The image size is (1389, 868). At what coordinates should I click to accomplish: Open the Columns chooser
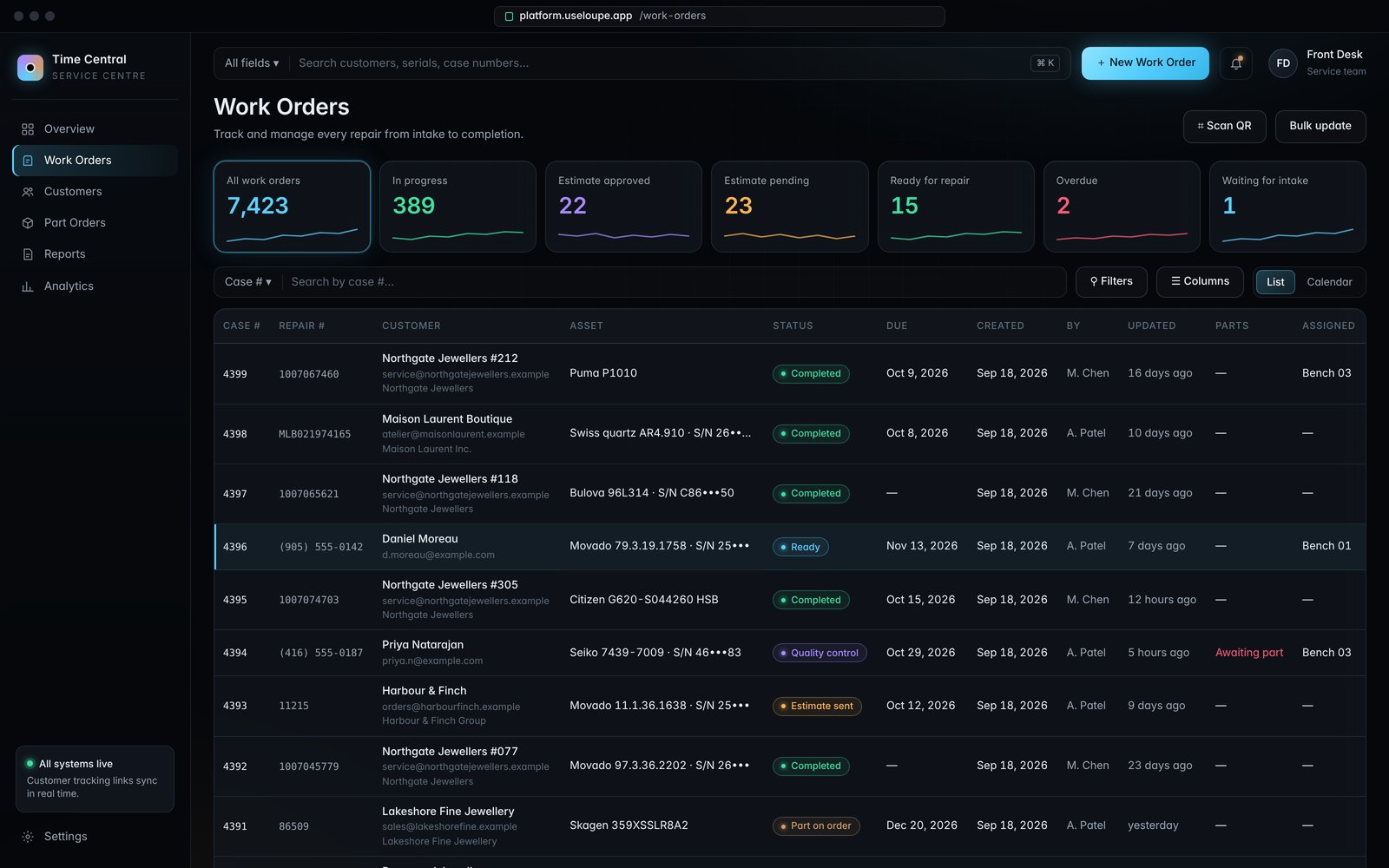[x=1200, y=282]
